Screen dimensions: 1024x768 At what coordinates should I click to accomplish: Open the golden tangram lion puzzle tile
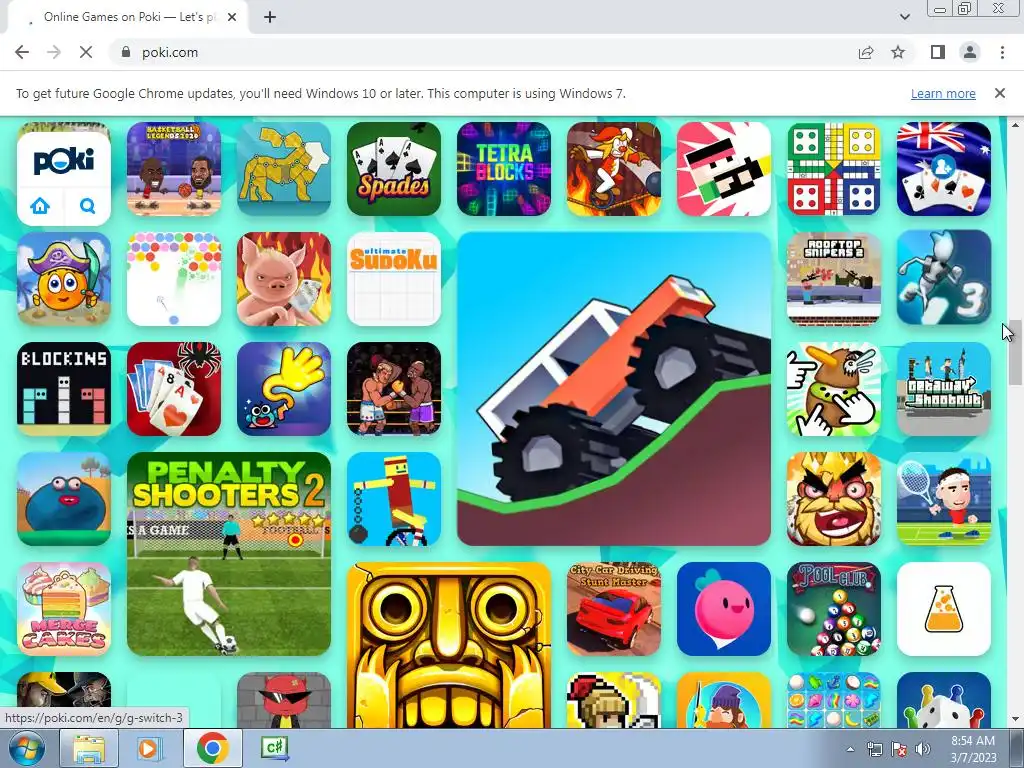pyautogui.click(x=284, y=168)
